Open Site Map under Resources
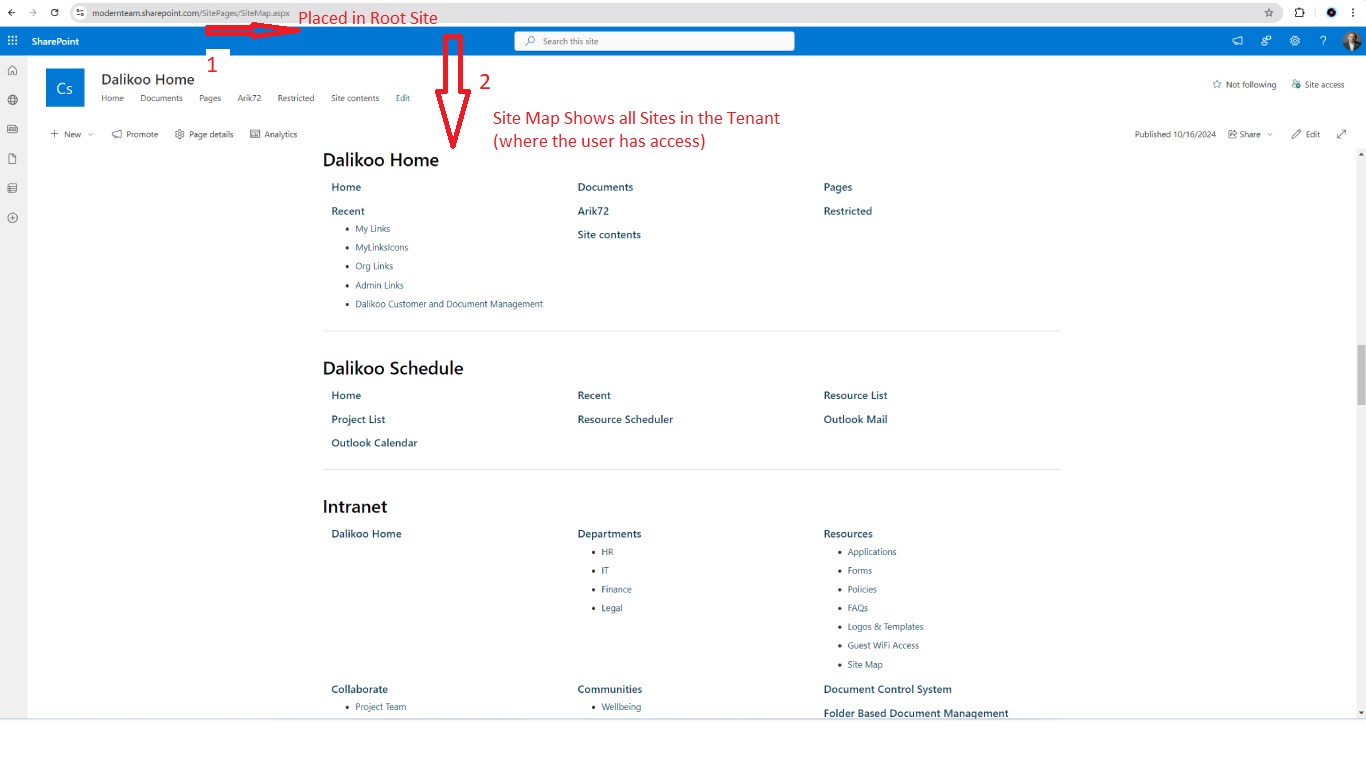This screenshot has width=1366, height=768. [x=865, y=664]
